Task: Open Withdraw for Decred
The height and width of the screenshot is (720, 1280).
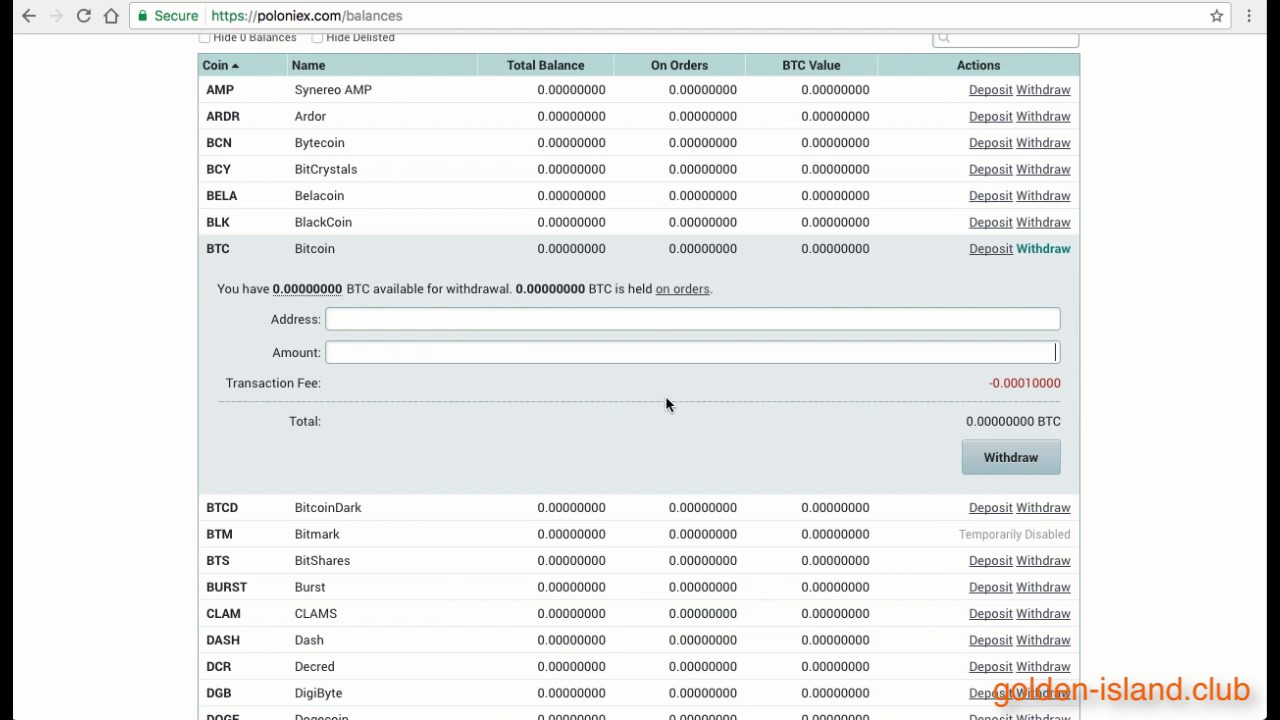Action: point(1043,667)
